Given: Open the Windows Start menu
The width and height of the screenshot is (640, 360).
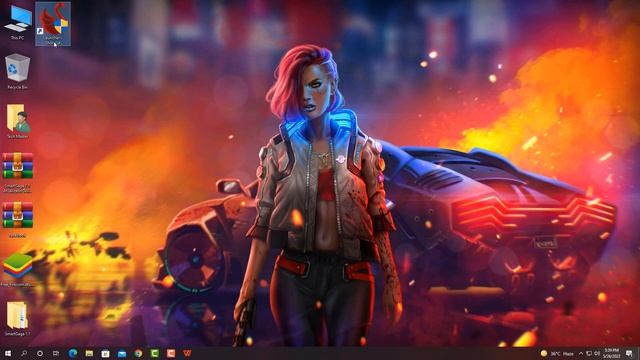Looking at the screenshot, I should [8, 353].
